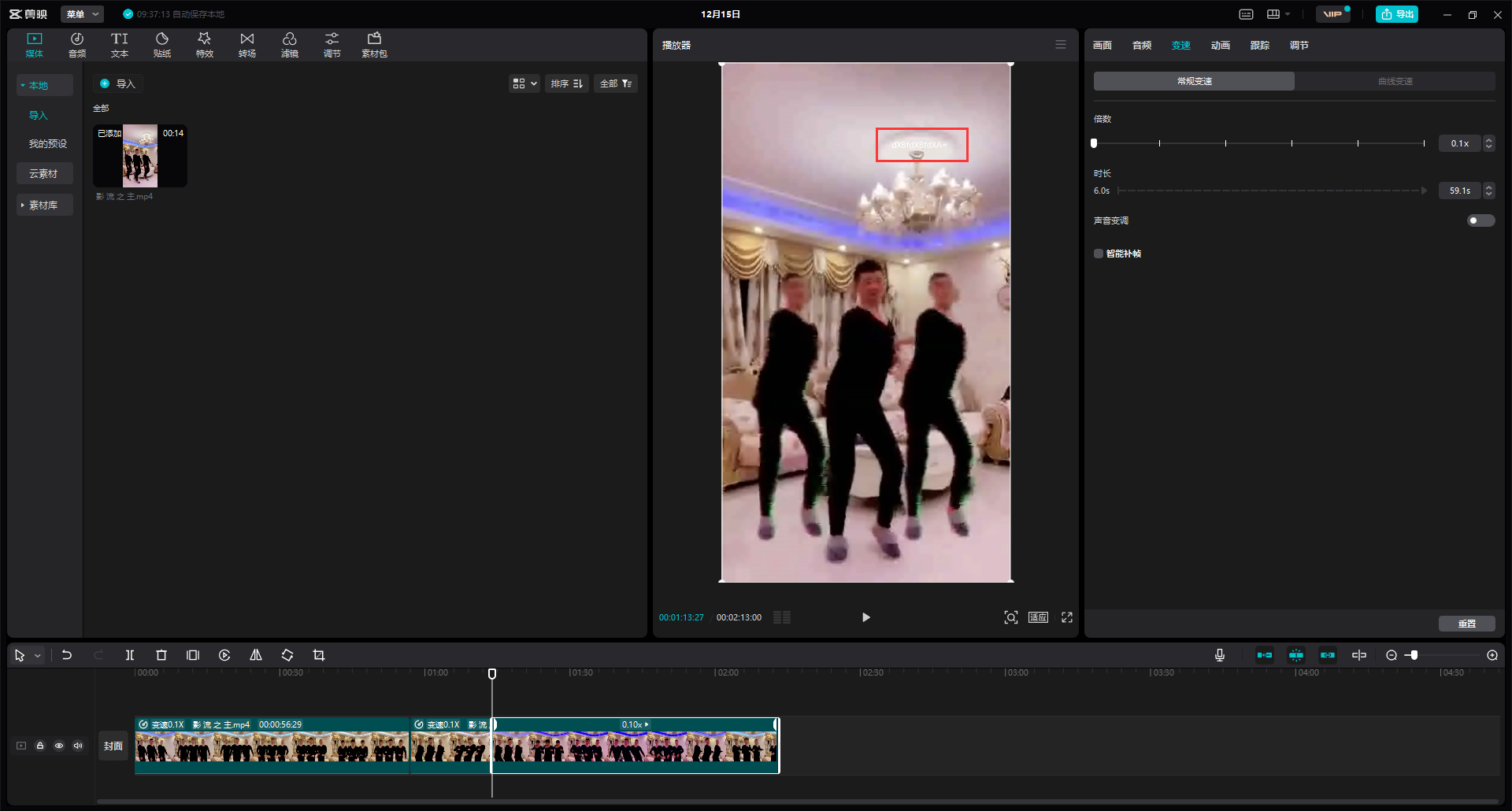Open the 滤镜 (Filters) icon
The height and width of the screenshot is (811, 1512).
(x=290, y=45)
